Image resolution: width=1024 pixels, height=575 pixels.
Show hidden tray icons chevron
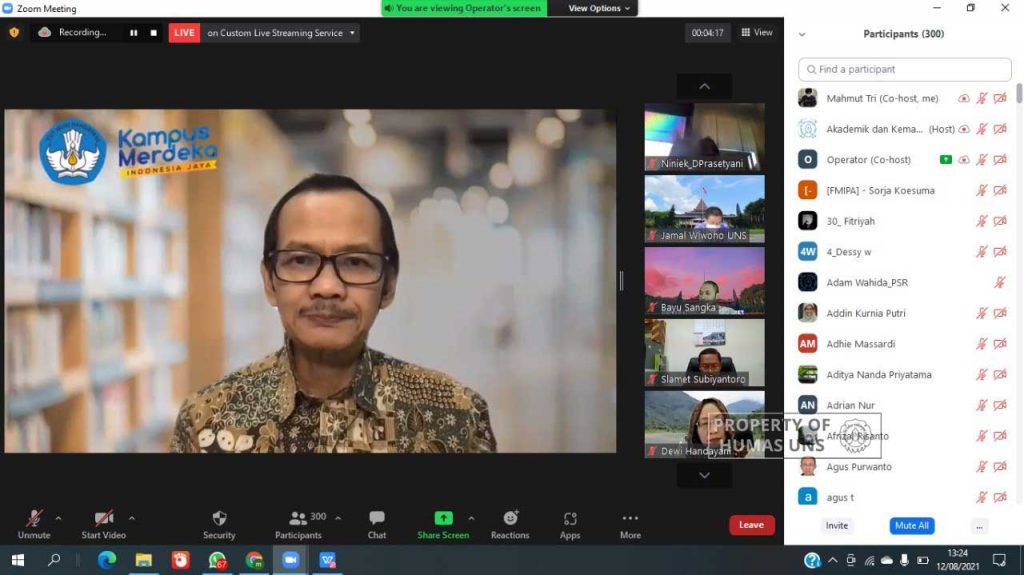833,560
